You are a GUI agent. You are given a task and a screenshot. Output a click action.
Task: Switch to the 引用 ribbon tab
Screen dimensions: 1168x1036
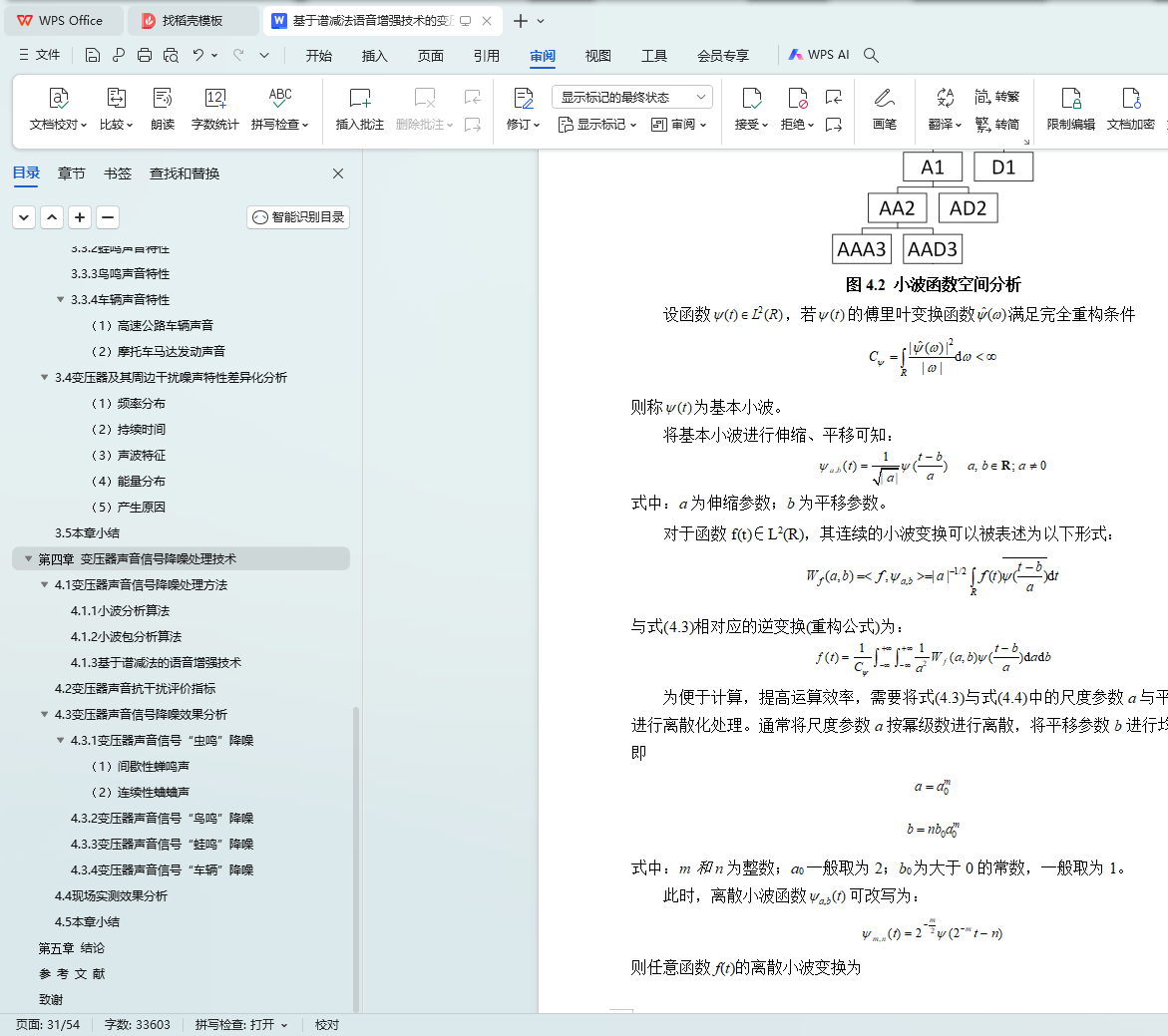pyautogui.click(x=487, y=56)
